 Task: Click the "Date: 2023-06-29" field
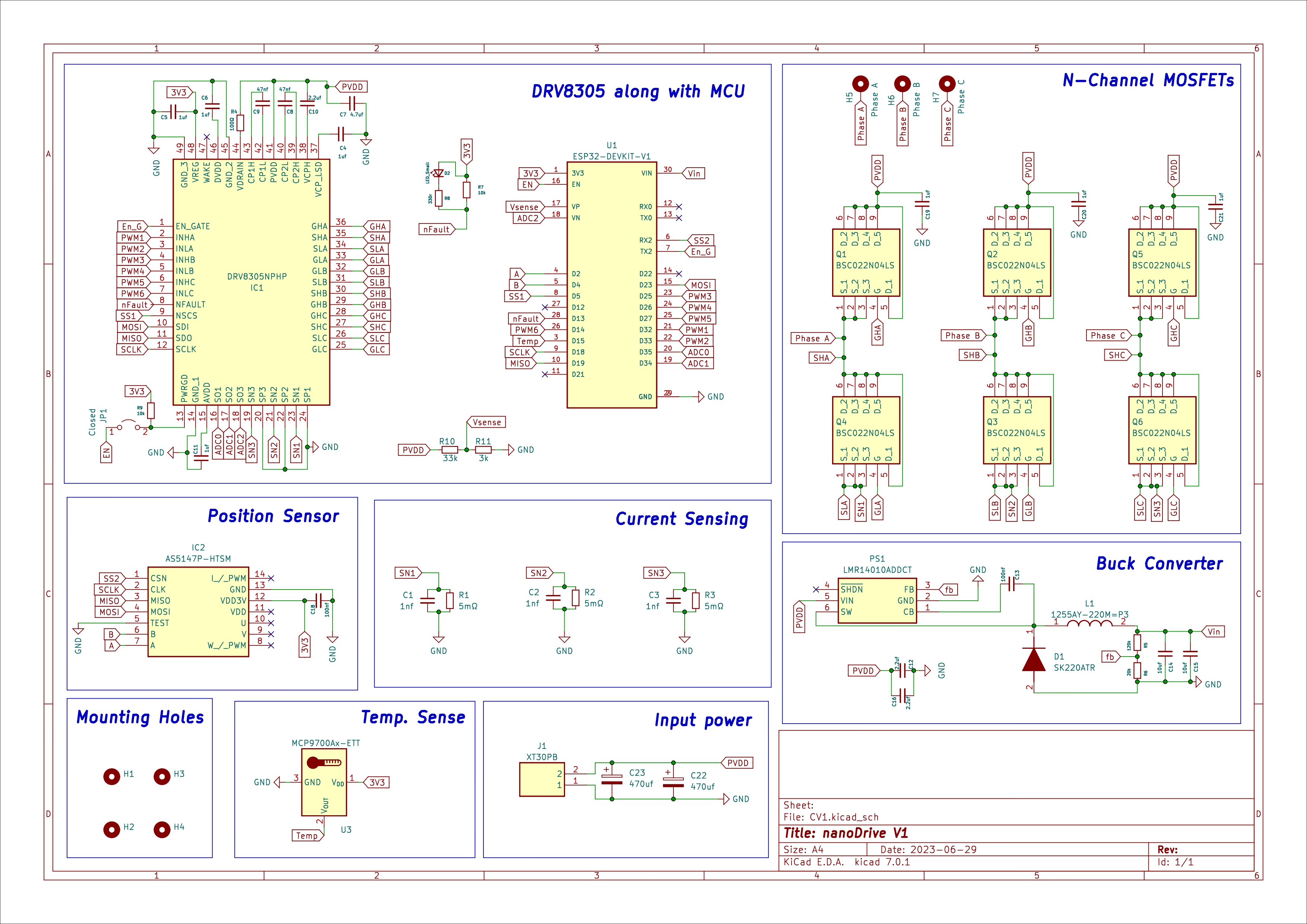click(x=929, y=850)
